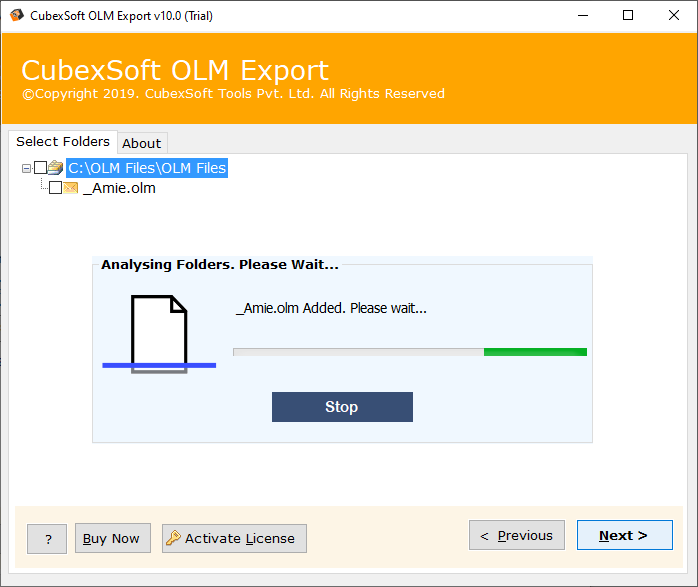Maximize the OLM Export window

point(627,15)
